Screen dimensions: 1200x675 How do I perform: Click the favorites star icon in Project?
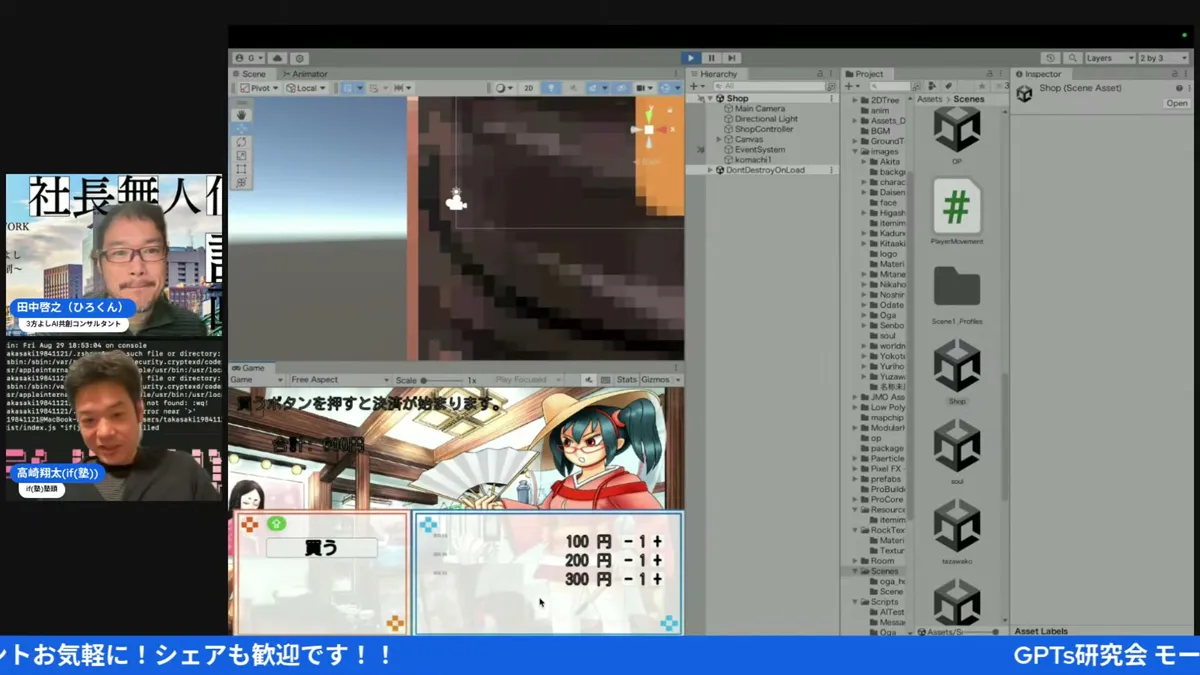coord(981,87)
